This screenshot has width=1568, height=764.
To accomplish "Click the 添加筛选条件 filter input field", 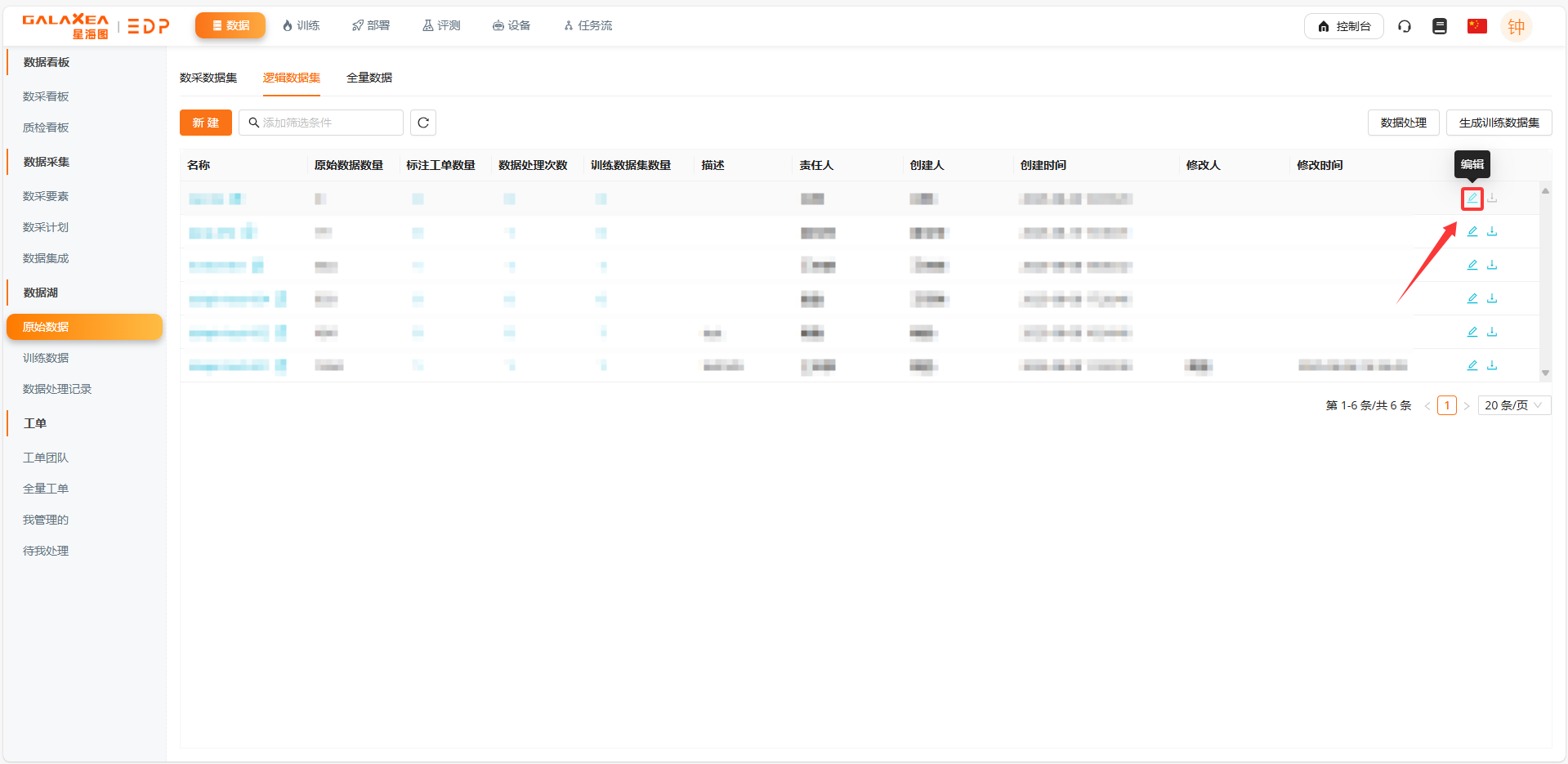I will 327,123.
